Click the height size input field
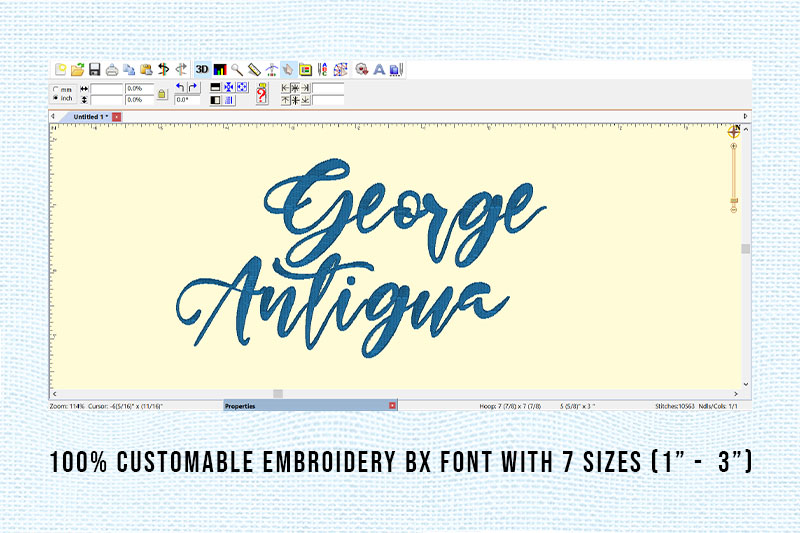The image size is (800, 533). click(107, 100)
